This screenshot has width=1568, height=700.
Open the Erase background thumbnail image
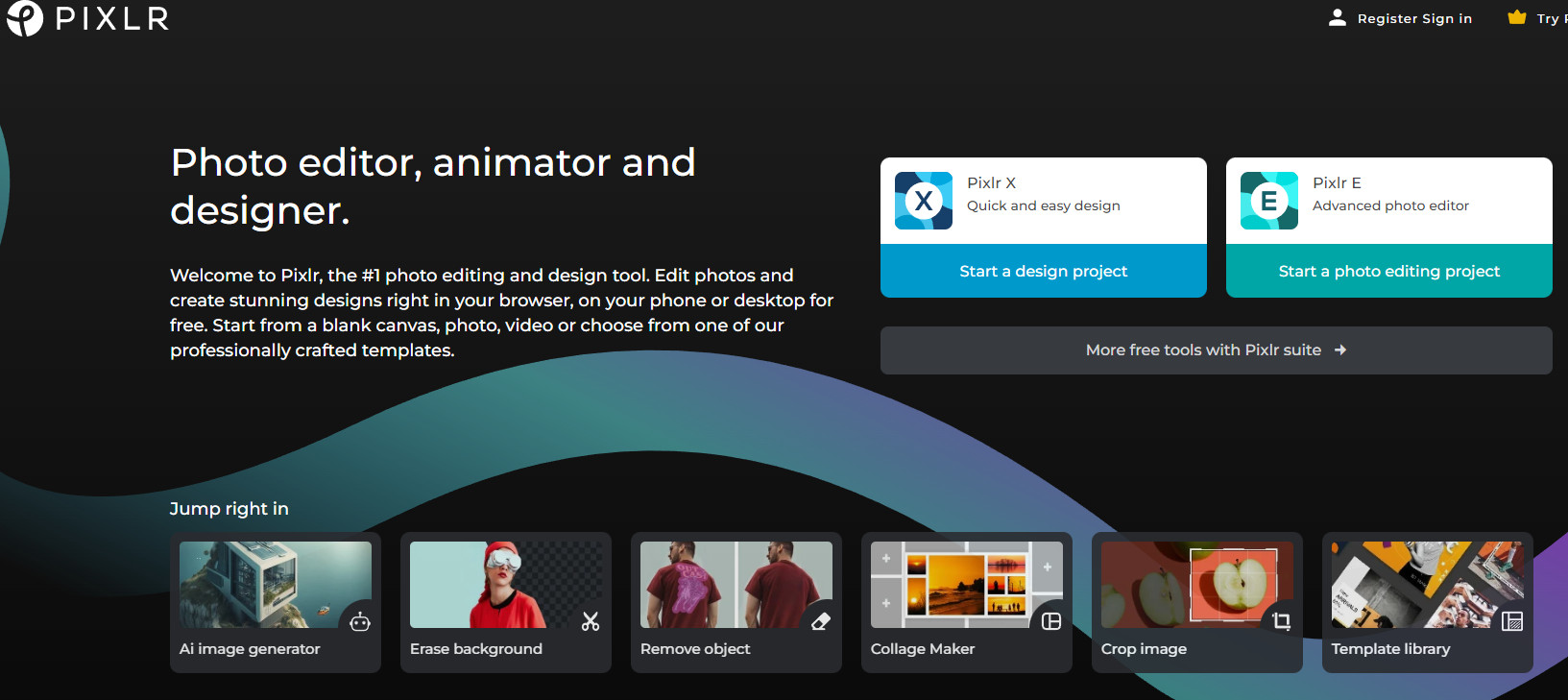(506, 585)
